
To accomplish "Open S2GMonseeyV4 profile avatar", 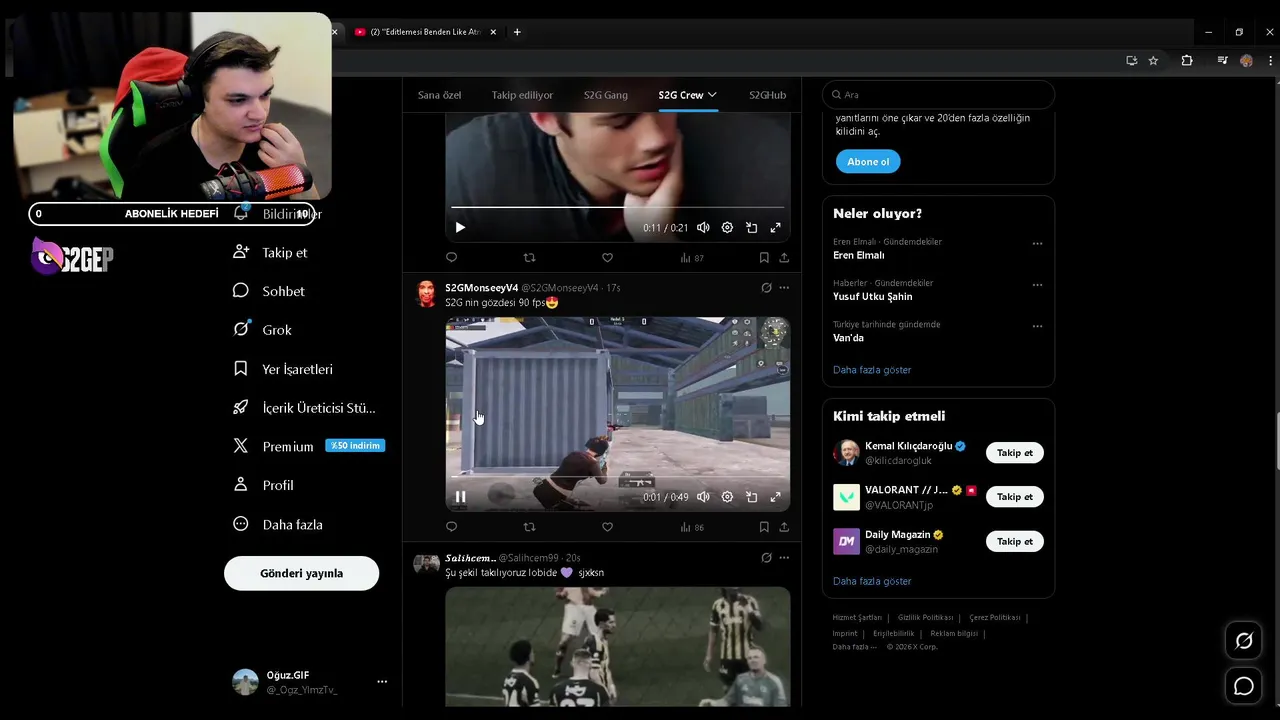I will tap(427, 293).
